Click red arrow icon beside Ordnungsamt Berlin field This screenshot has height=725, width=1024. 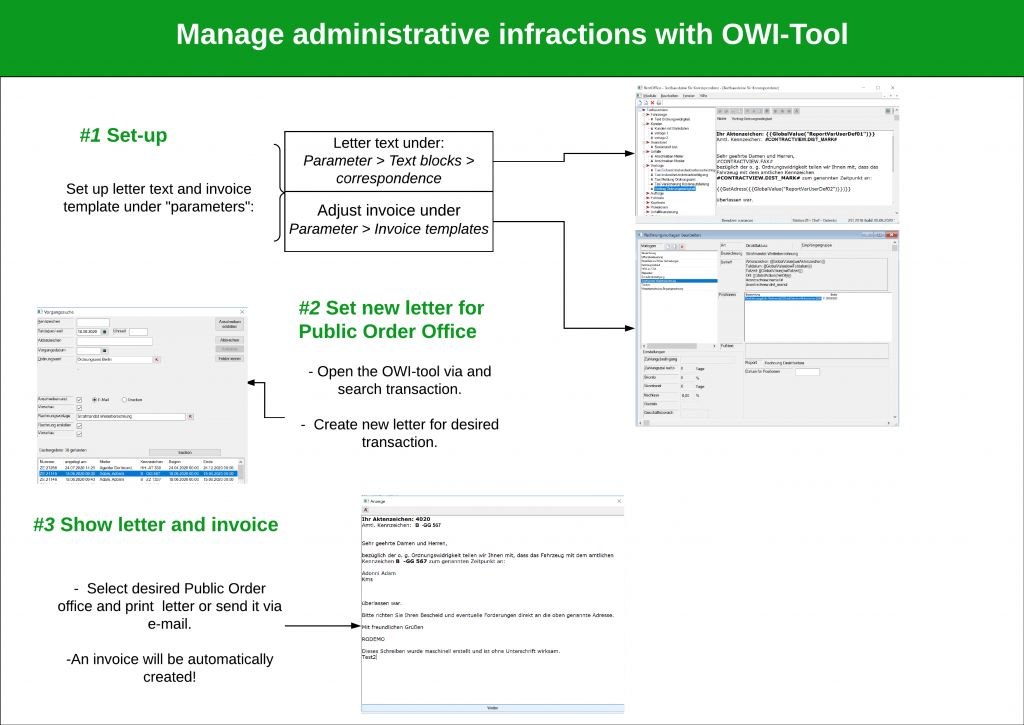click(x=157, y=360)
